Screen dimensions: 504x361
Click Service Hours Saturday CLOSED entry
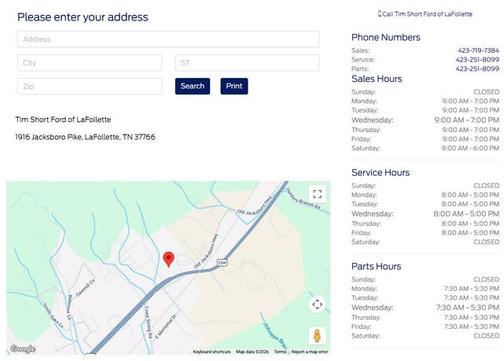425,242
